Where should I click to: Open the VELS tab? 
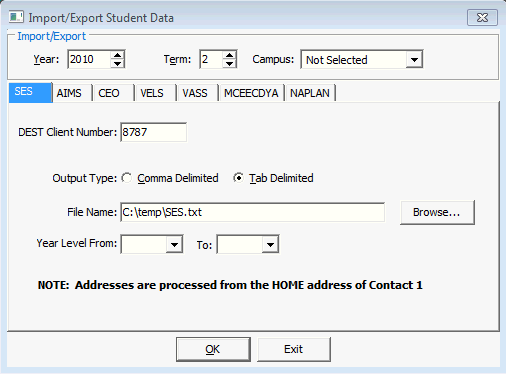point(155,93)
